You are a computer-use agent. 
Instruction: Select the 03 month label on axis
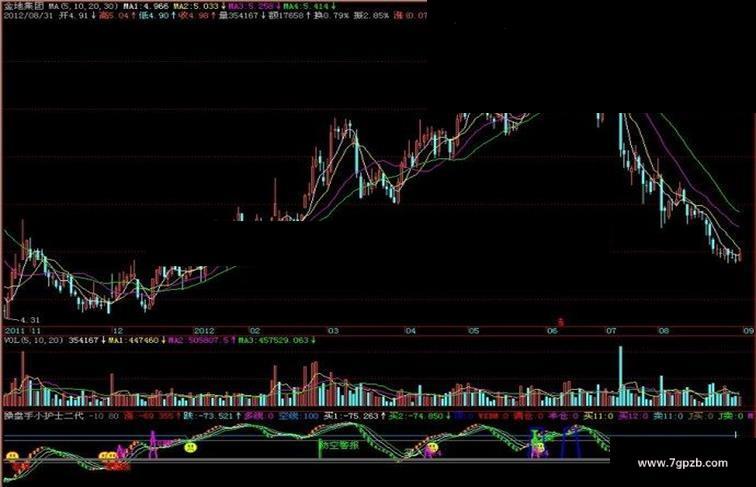[x=333, y=331]
